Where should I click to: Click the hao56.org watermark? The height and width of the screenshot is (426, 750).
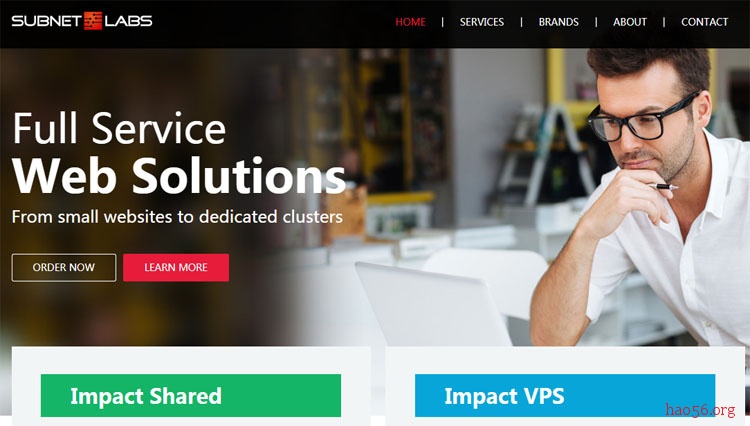[700, 410]
